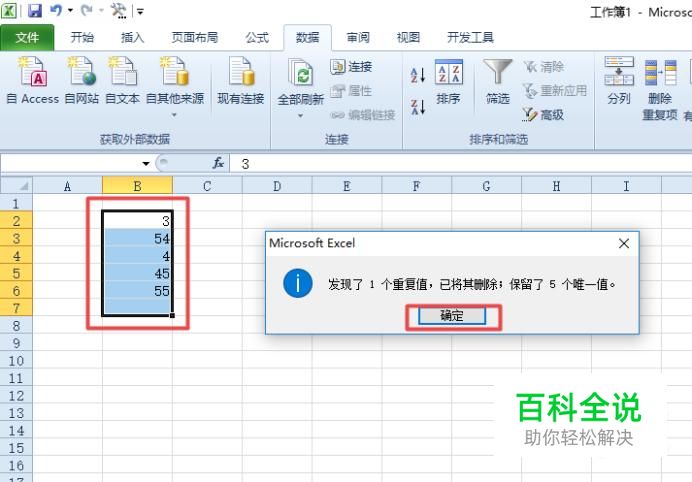Viewport: 692px width, 482px height.
Task: Click the redo arrow icon
Action: pos(86,11)
